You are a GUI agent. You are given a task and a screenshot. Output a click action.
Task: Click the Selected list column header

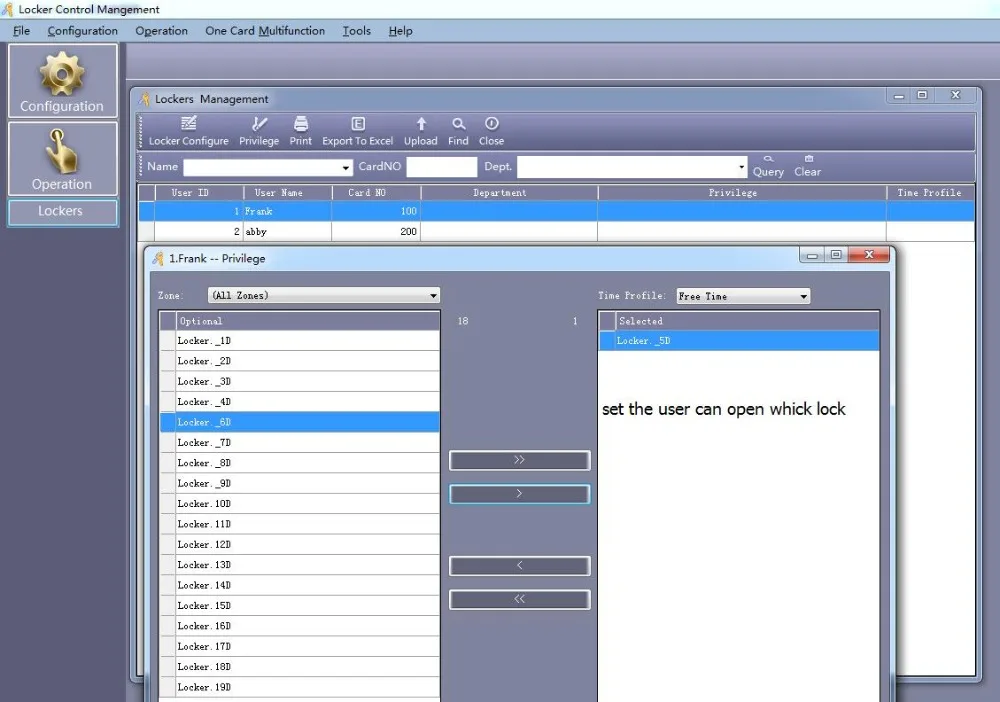tap(747, 321)
